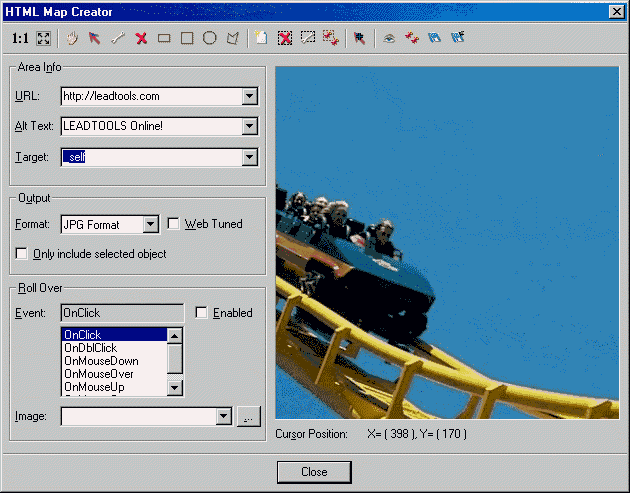Image resolution: width=630 pixels, height=493 pixels.
Task: Click the roller coaster image preview
Action: pos(447,243)
